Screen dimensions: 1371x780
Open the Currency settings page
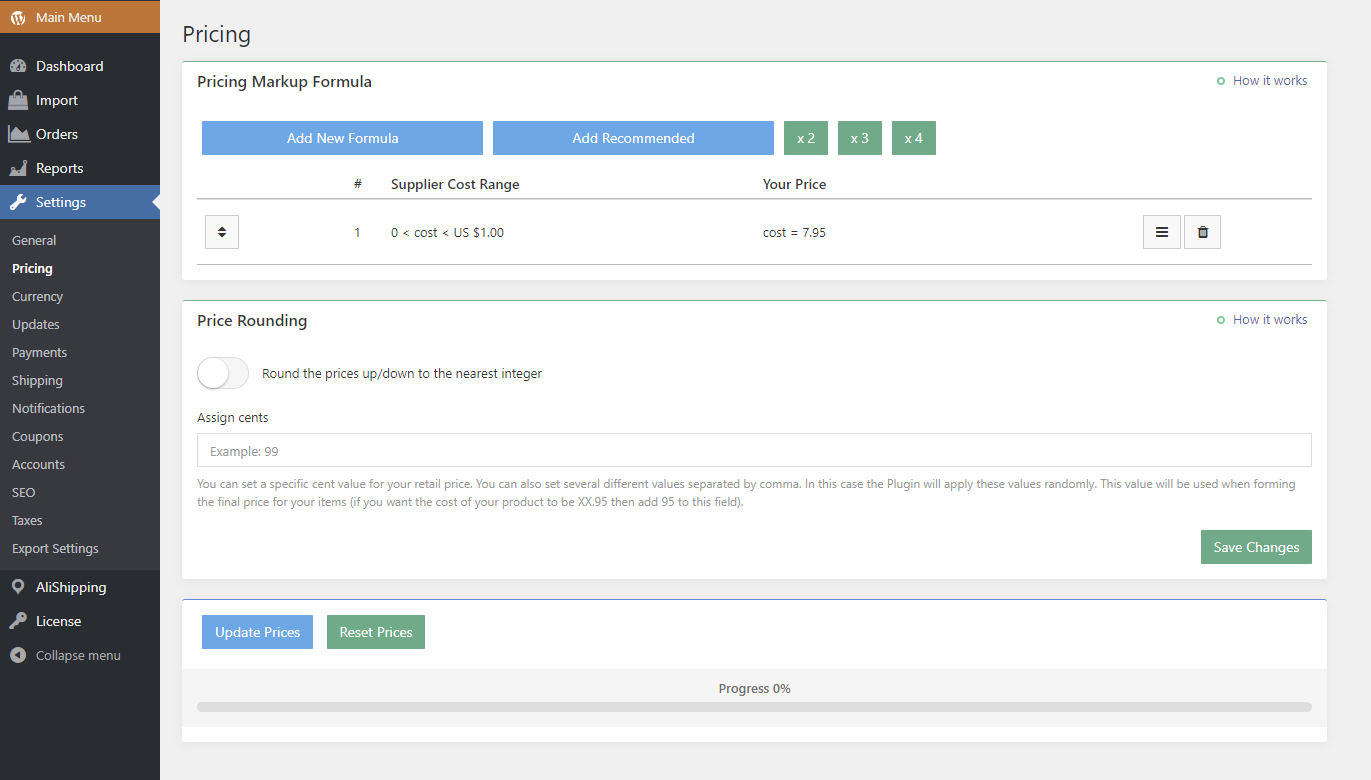point(37,296)
